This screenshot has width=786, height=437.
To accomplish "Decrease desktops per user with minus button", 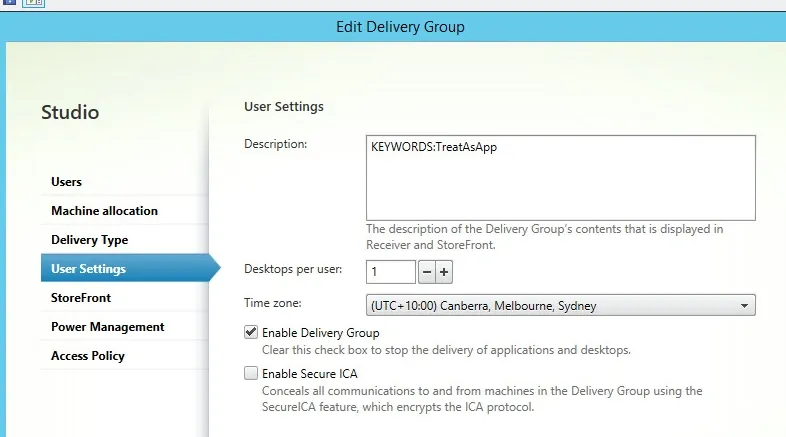I will [427, 272].
